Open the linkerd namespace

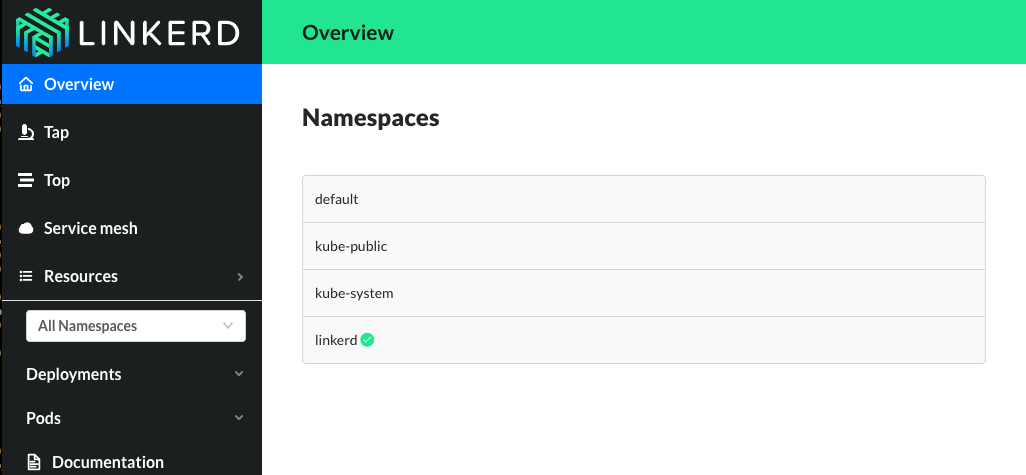(336, 340)
